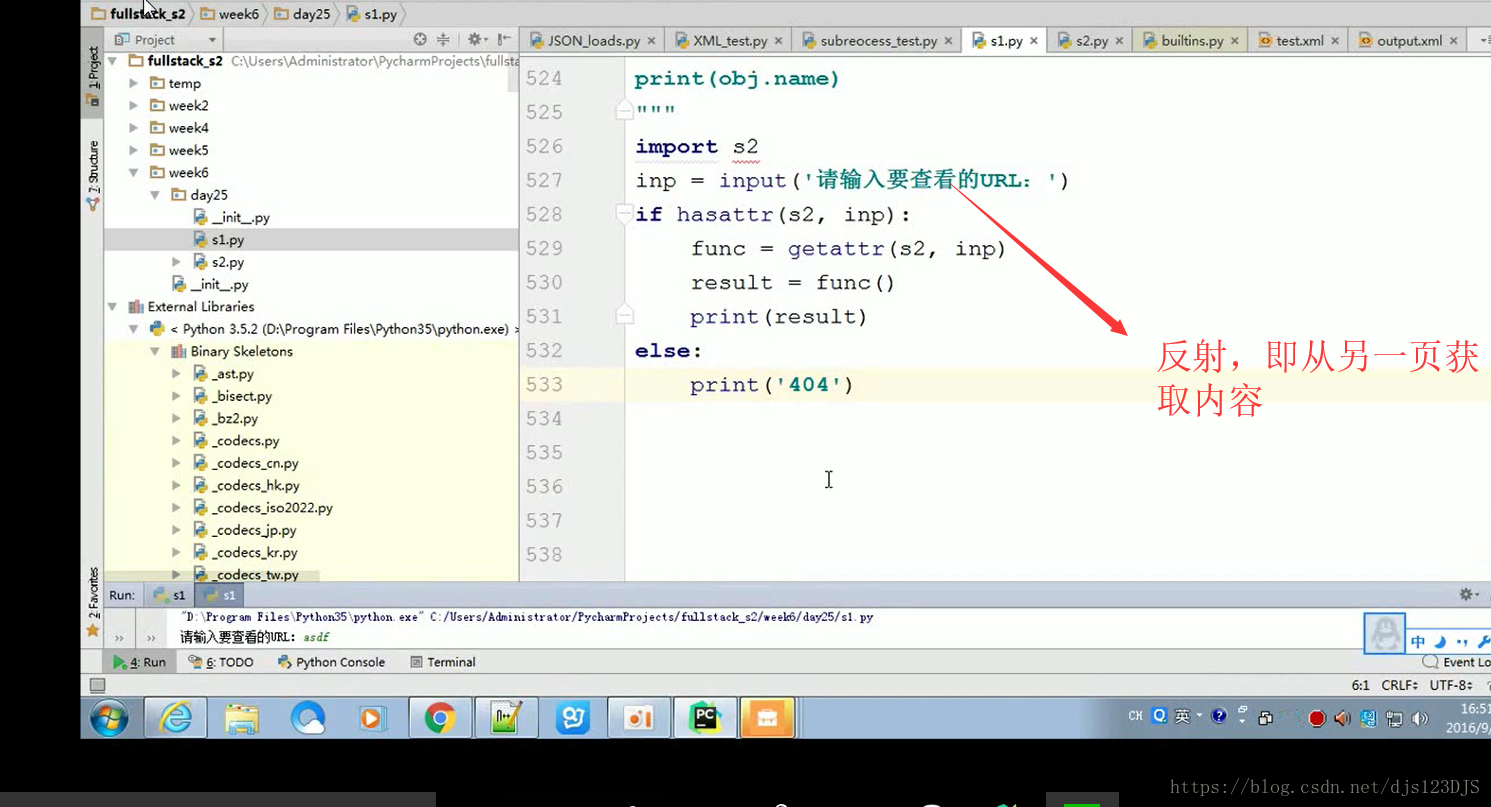Select _codecs_iso2022.py file
Viewport: 1491px width, 807px height.
click(263, 508)
